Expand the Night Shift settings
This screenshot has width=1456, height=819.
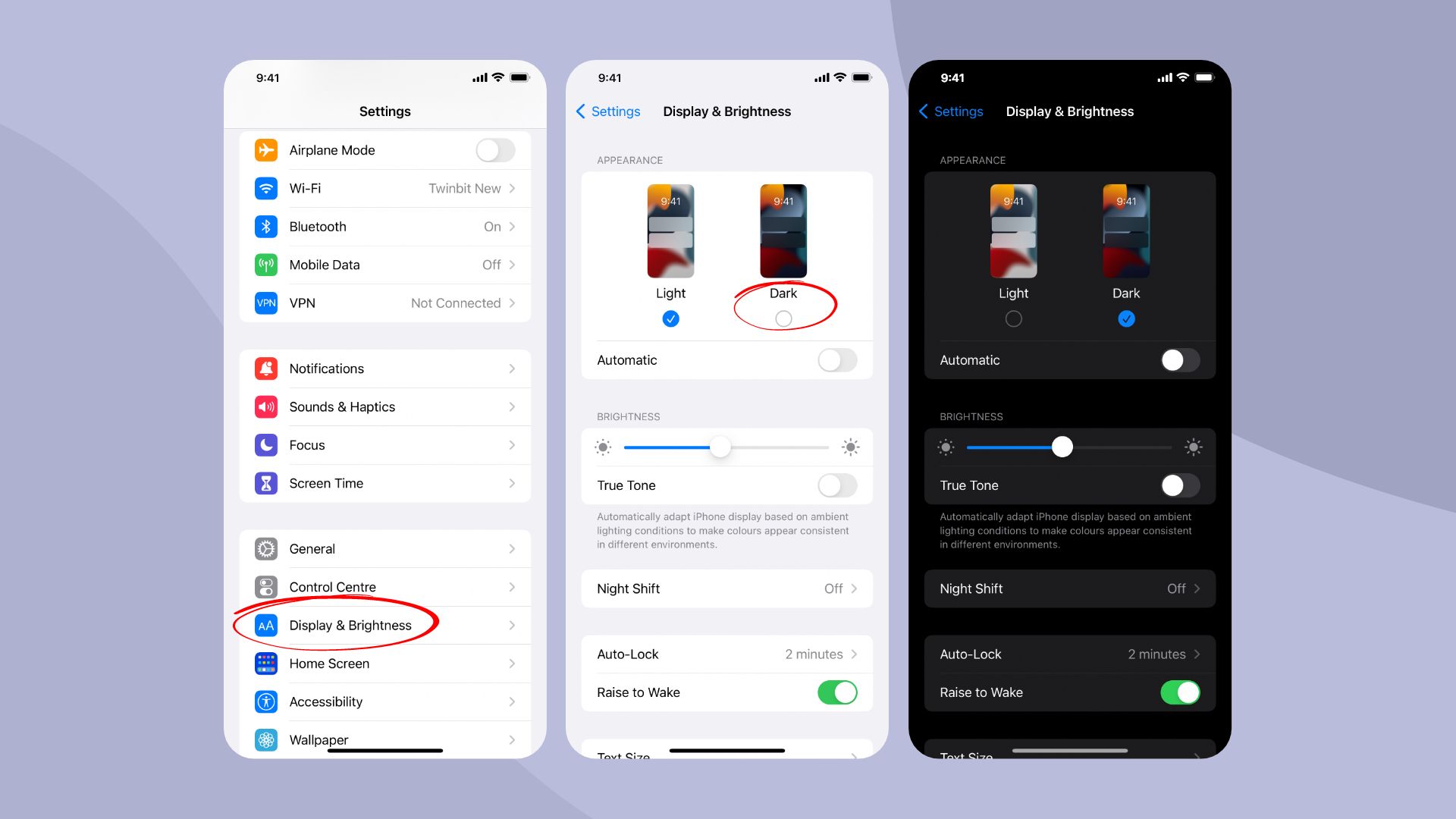[726, 588]
